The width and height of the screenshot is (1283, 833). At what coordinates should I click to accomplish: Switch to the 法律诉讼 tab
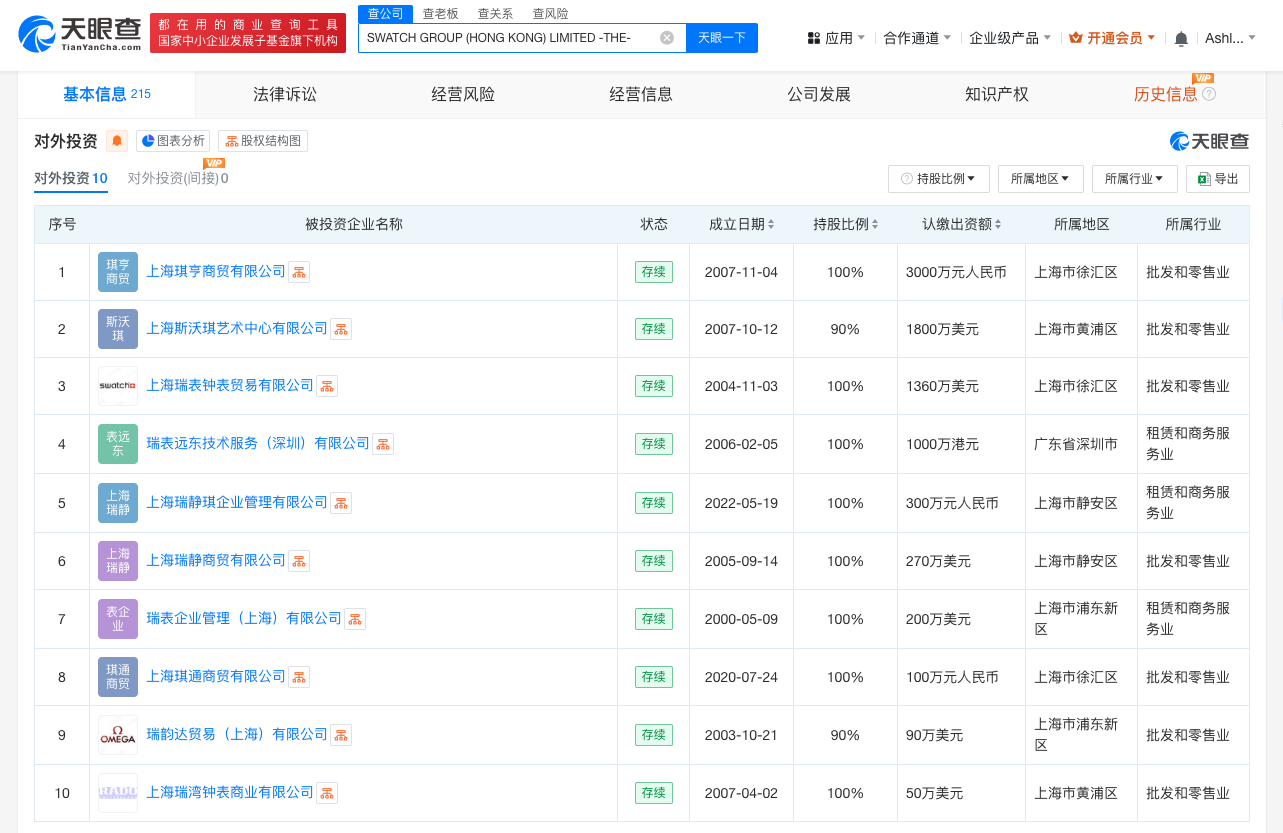[x=285, y=94]
